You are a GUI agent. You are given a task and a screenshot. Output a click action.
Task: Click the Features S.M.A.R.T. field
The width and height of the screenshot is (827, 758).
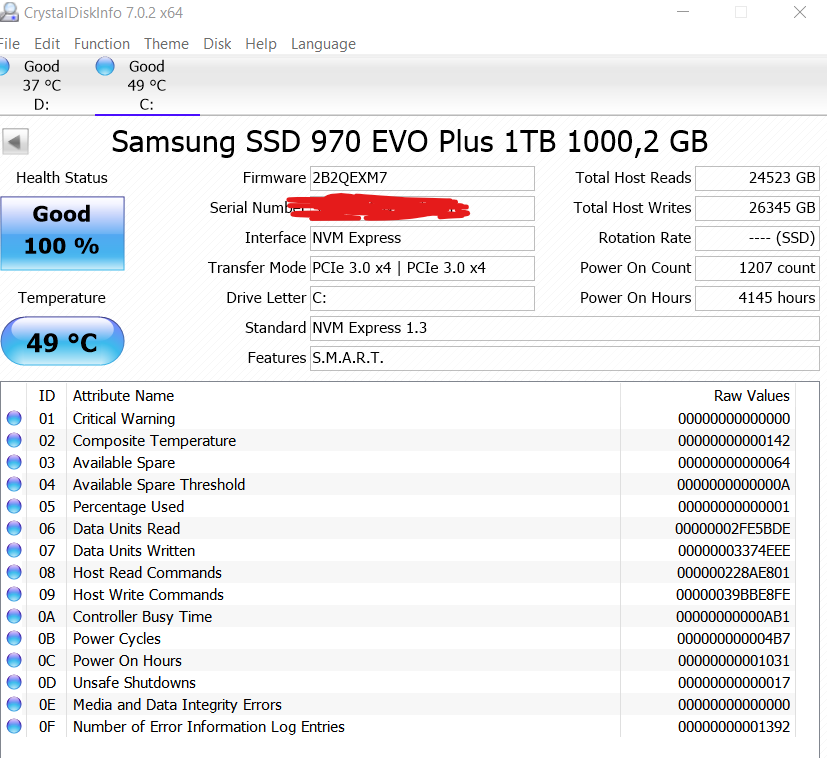click(564, 358)
